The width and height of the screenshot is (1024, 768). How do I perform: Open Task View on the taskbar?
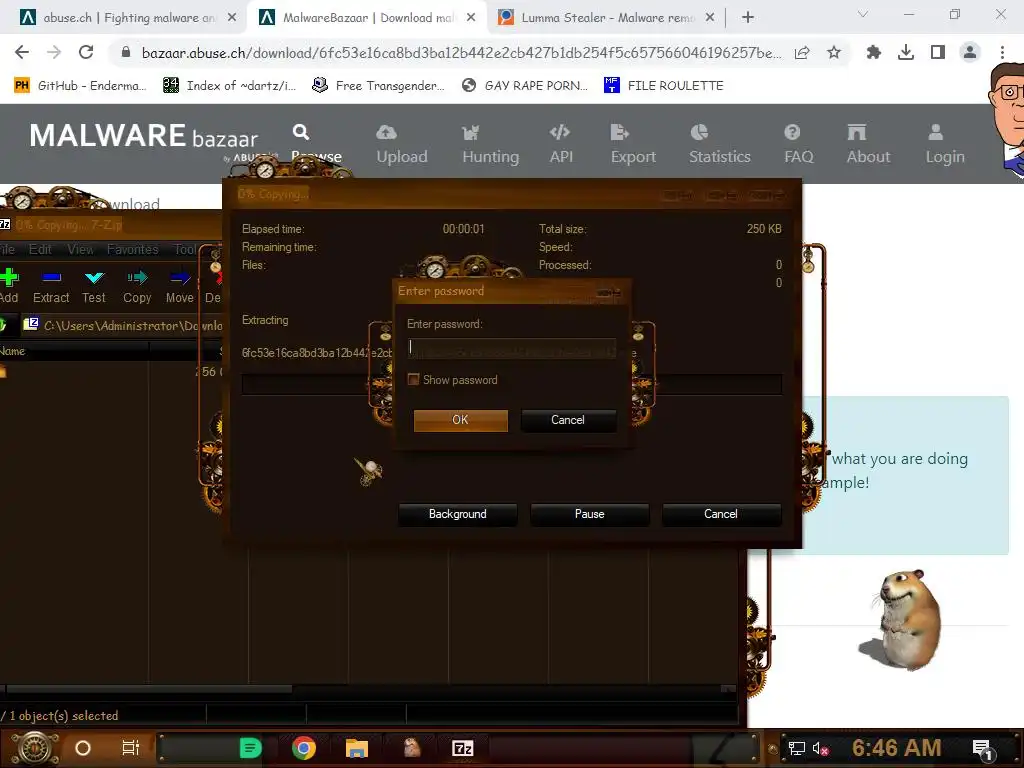[131, 748]
